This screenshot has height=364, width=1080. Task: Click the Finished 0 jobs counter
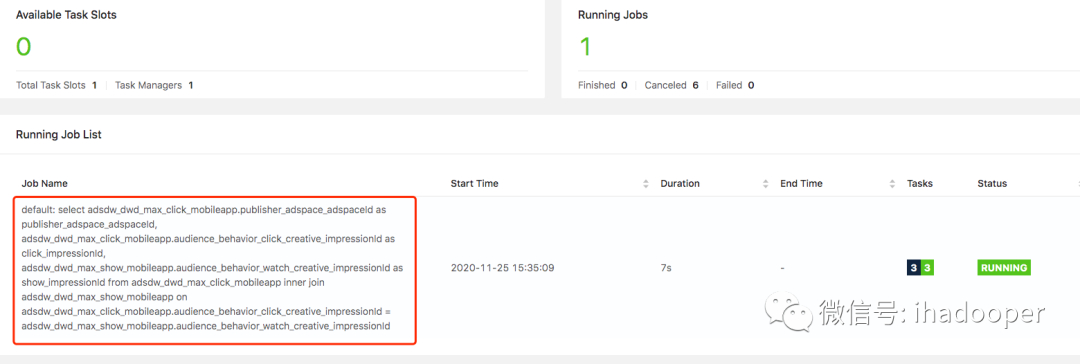pos(603,85)
